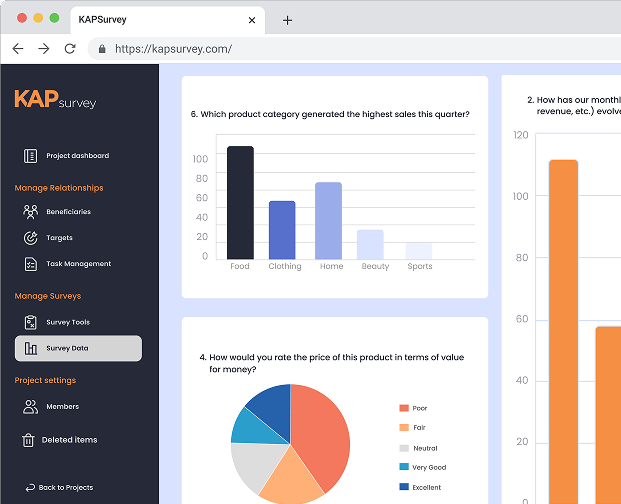
Task: Open a new browser tab with plus
Action: pos(288,20)
